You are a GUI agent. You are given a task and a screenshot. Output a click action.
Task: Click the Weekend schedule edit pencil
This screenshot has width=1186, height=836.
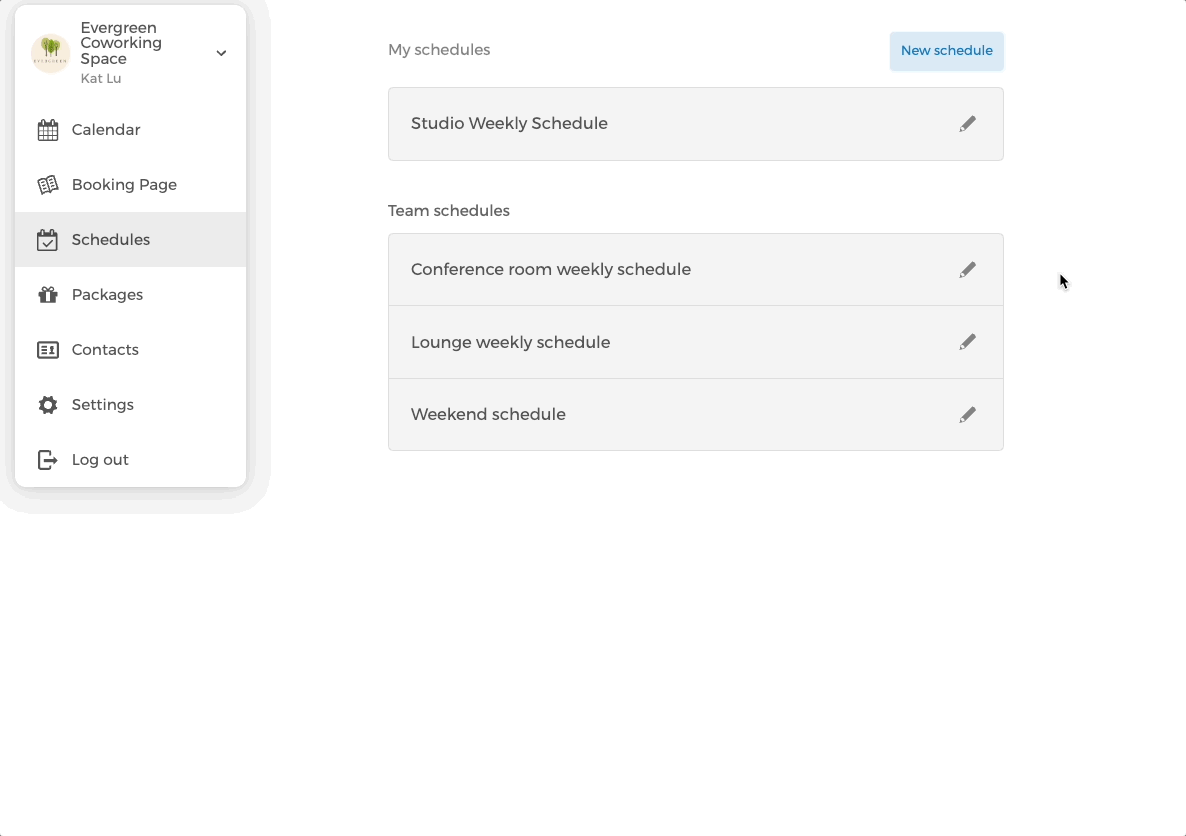pyautogui.click(x=967, y=414)
